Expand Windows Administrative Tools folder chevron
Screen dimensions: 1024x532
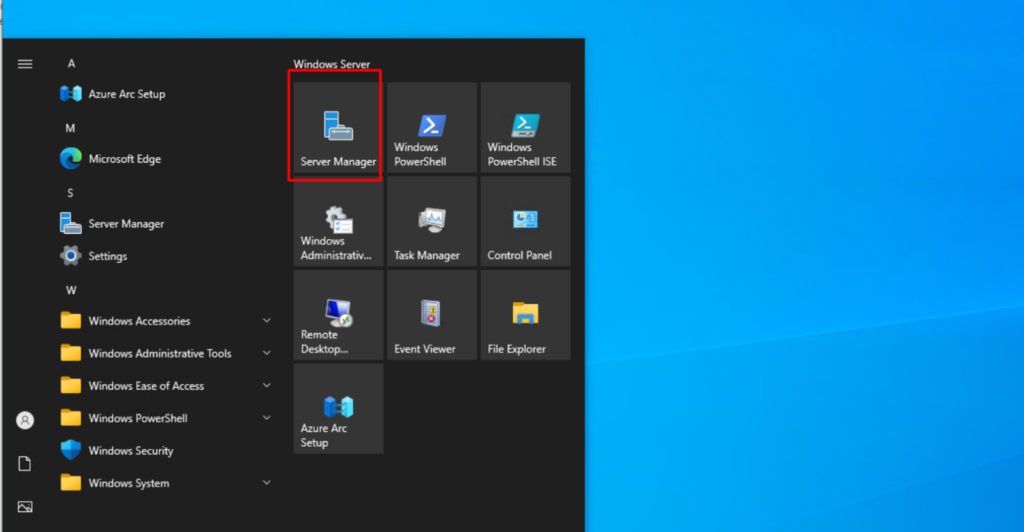tap(266, 353)
